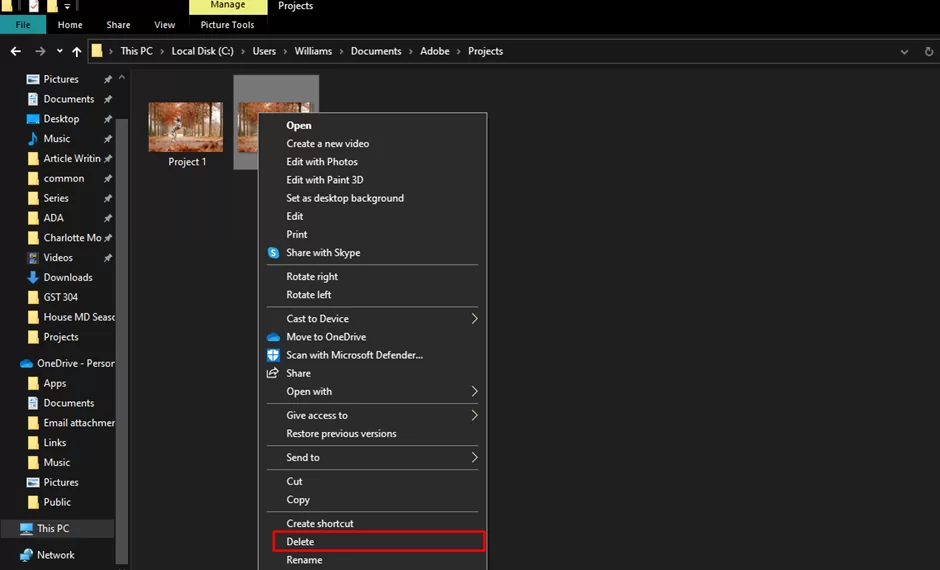Click the pin icon beside Series
Viewport: 940px width, 570px height.
108,198
